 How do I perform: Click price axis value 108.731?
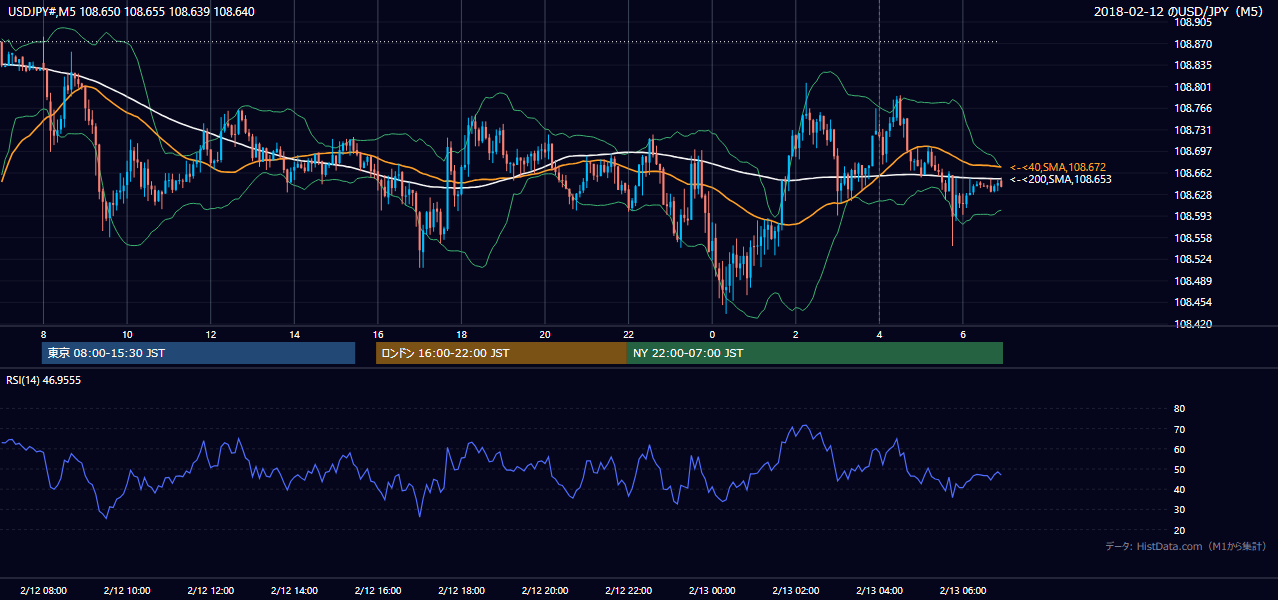tap(1194, 130)
